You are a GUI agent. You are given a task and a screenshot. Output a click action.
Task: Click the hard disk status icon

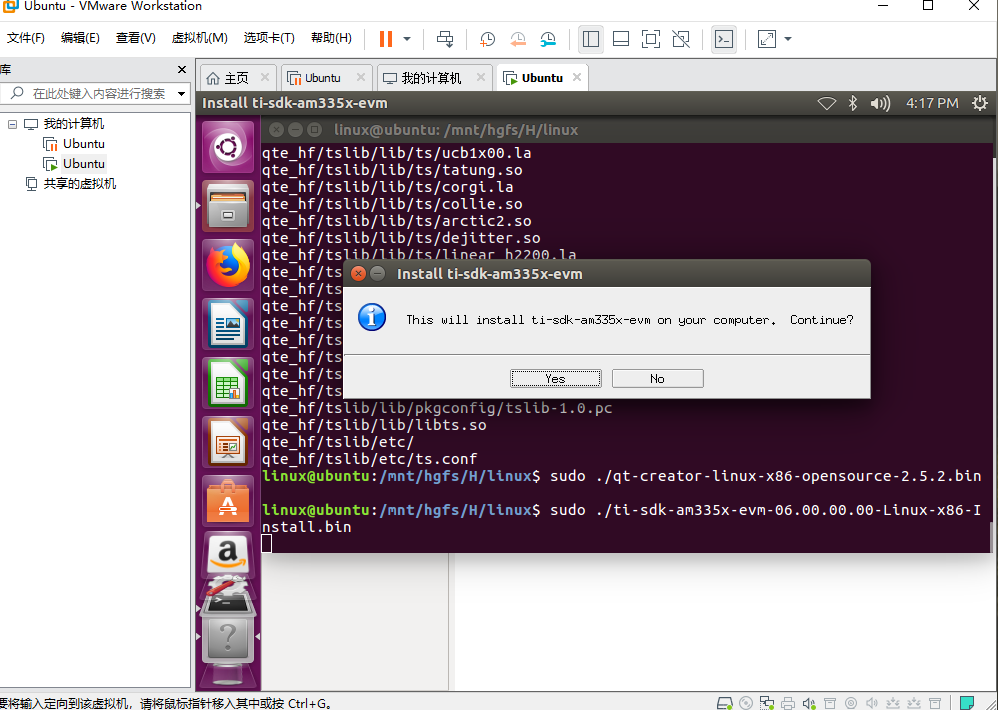click(x=725, y=703)
